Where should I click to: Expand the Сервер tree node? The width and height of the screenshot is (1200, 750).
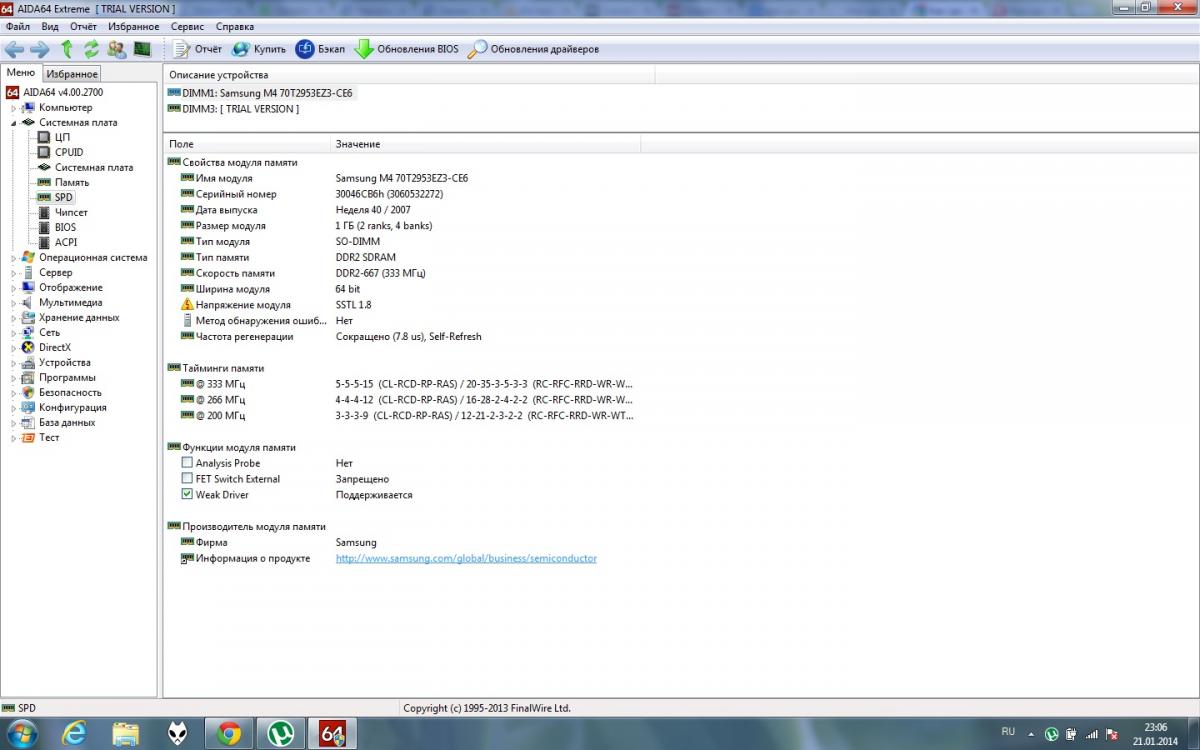13,273
